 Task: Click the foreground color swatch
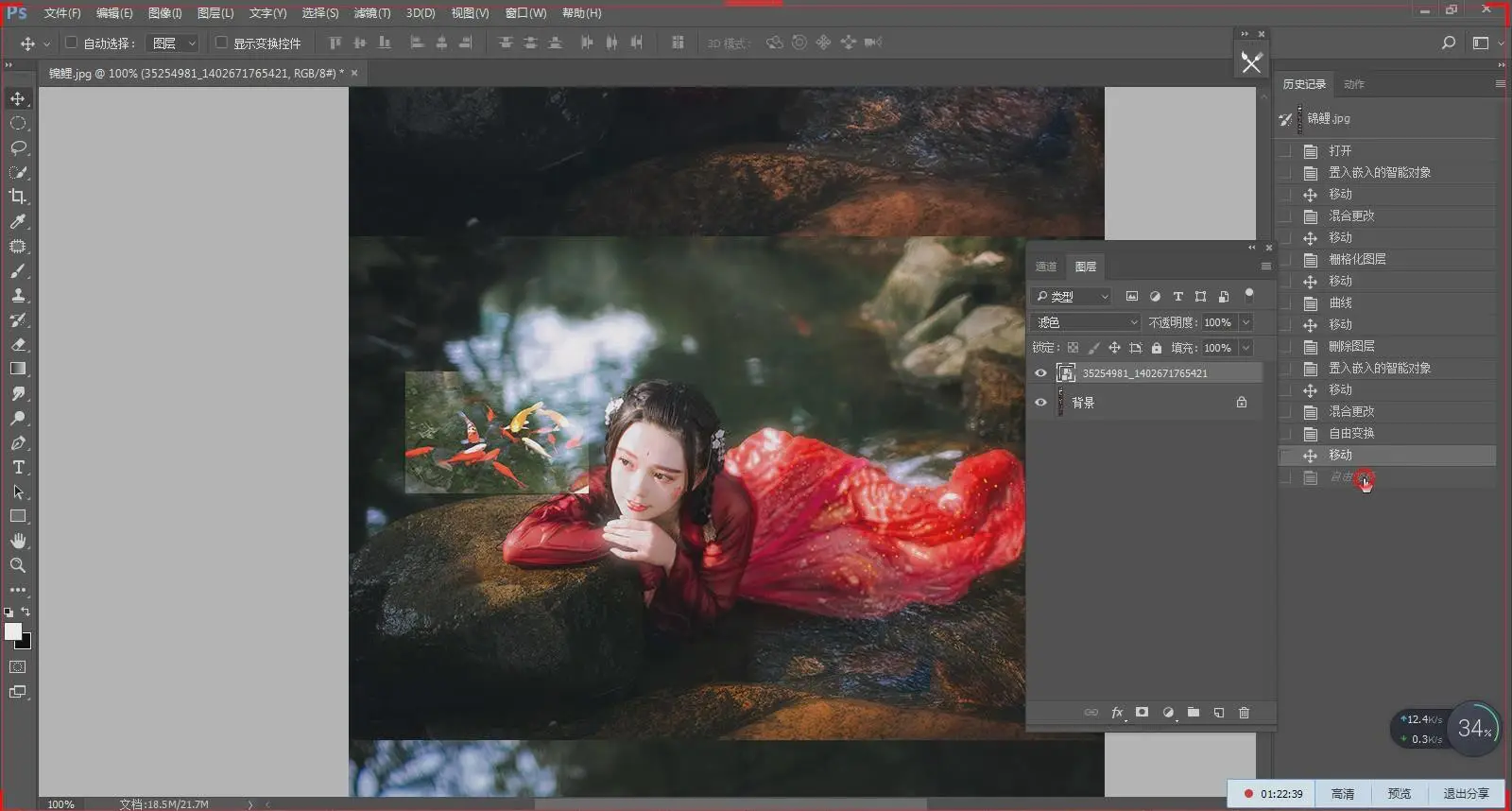click(12, 631)
